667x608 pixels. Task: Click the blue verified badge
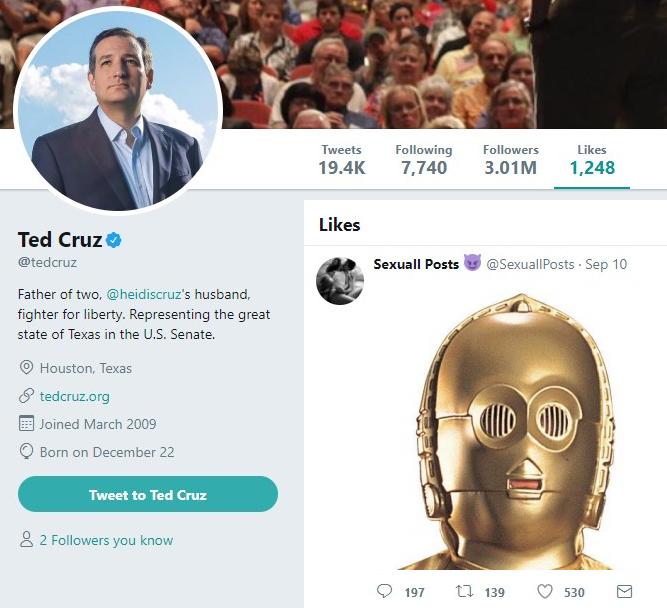(x=115, y=240)
